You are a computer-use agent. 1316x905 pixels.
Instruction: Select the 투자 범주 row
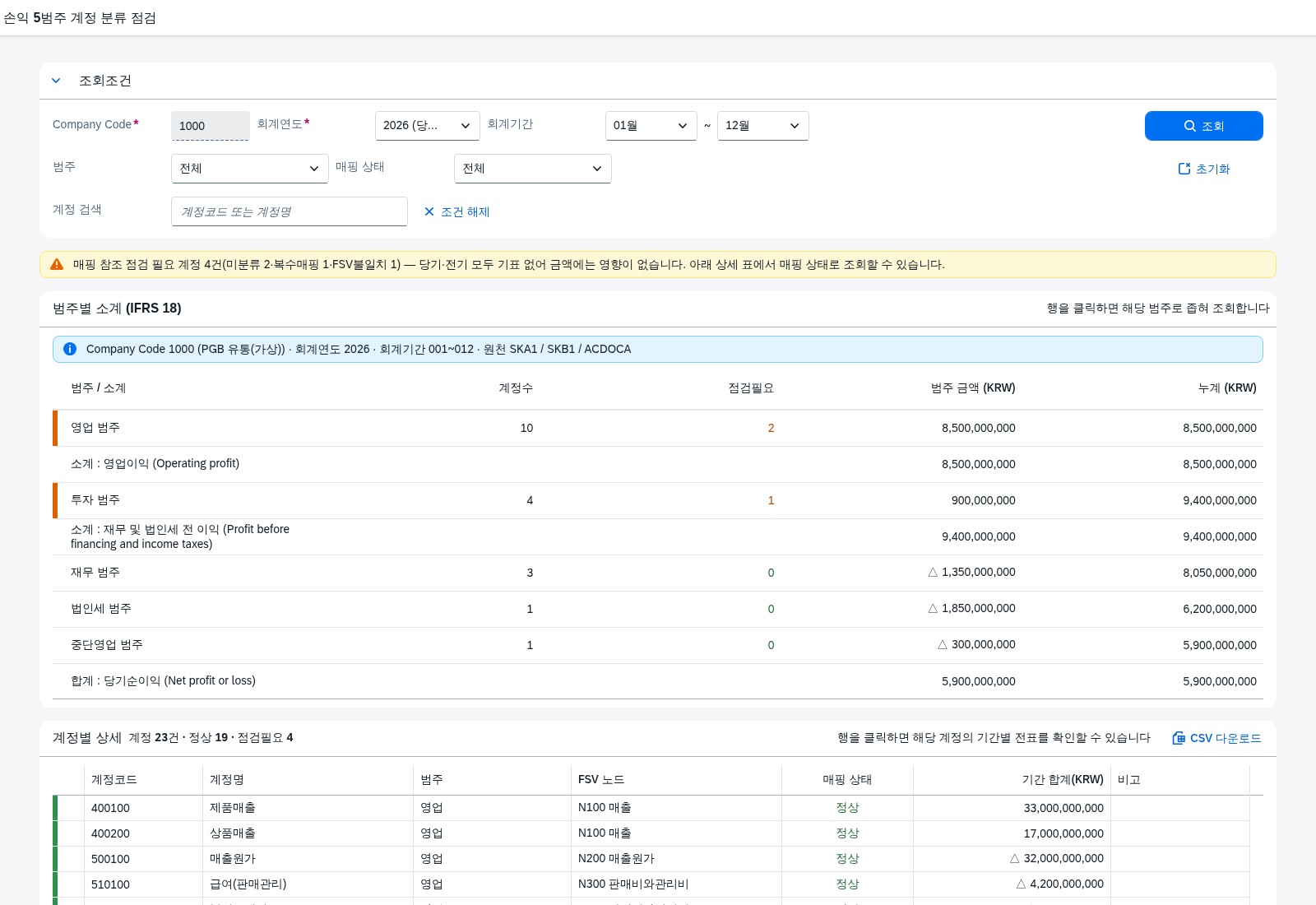(658, 500)
